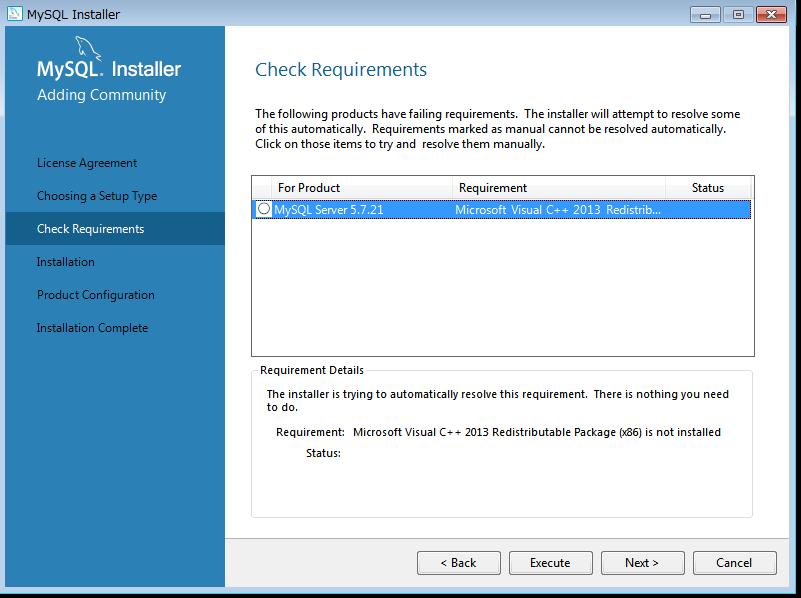
Task: Click the Status: label in Requirement Details
Action: [323, 453]
